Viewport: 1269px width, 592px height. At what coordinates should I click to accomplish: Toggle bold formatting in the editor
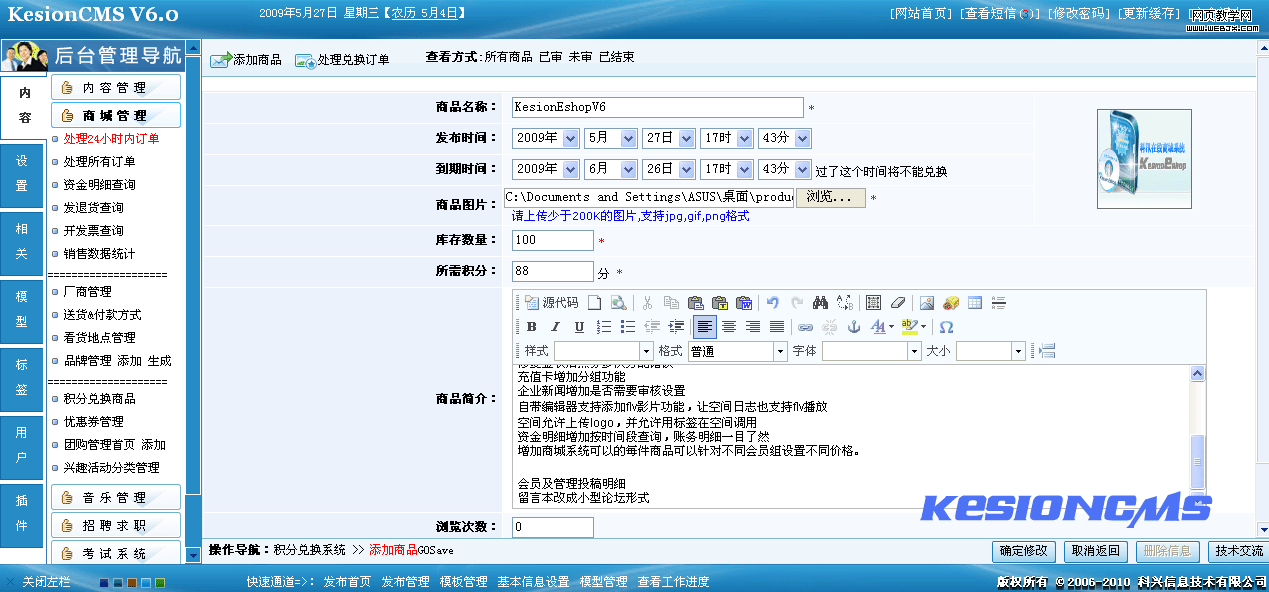coord(531,327)
